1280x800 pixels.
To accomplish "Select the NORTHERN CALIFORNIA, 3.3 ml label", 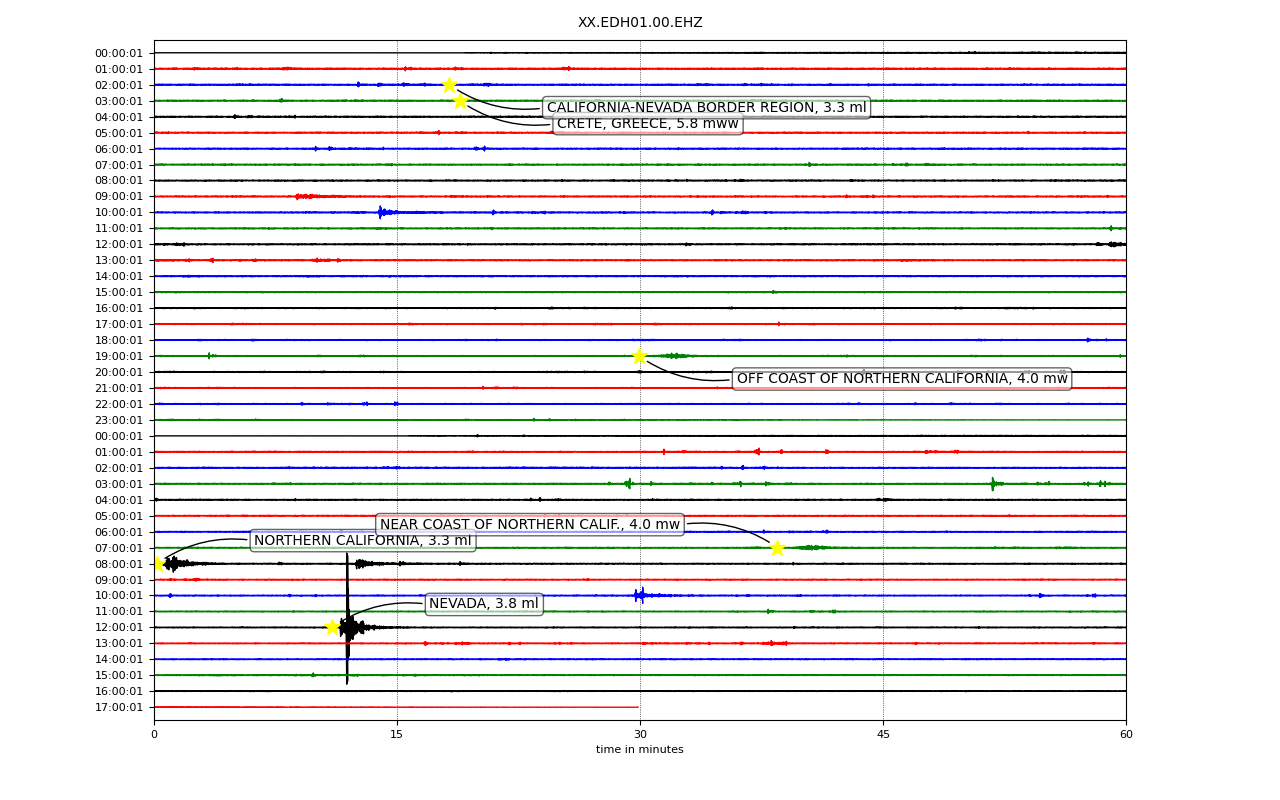I will [x=362, y=541].
